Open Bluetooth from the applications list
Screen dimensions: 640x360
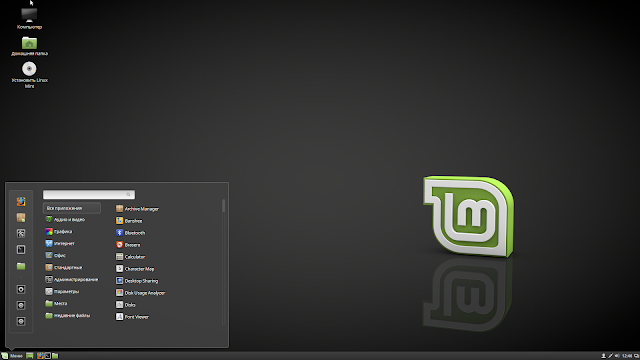[x=130, y=233]
